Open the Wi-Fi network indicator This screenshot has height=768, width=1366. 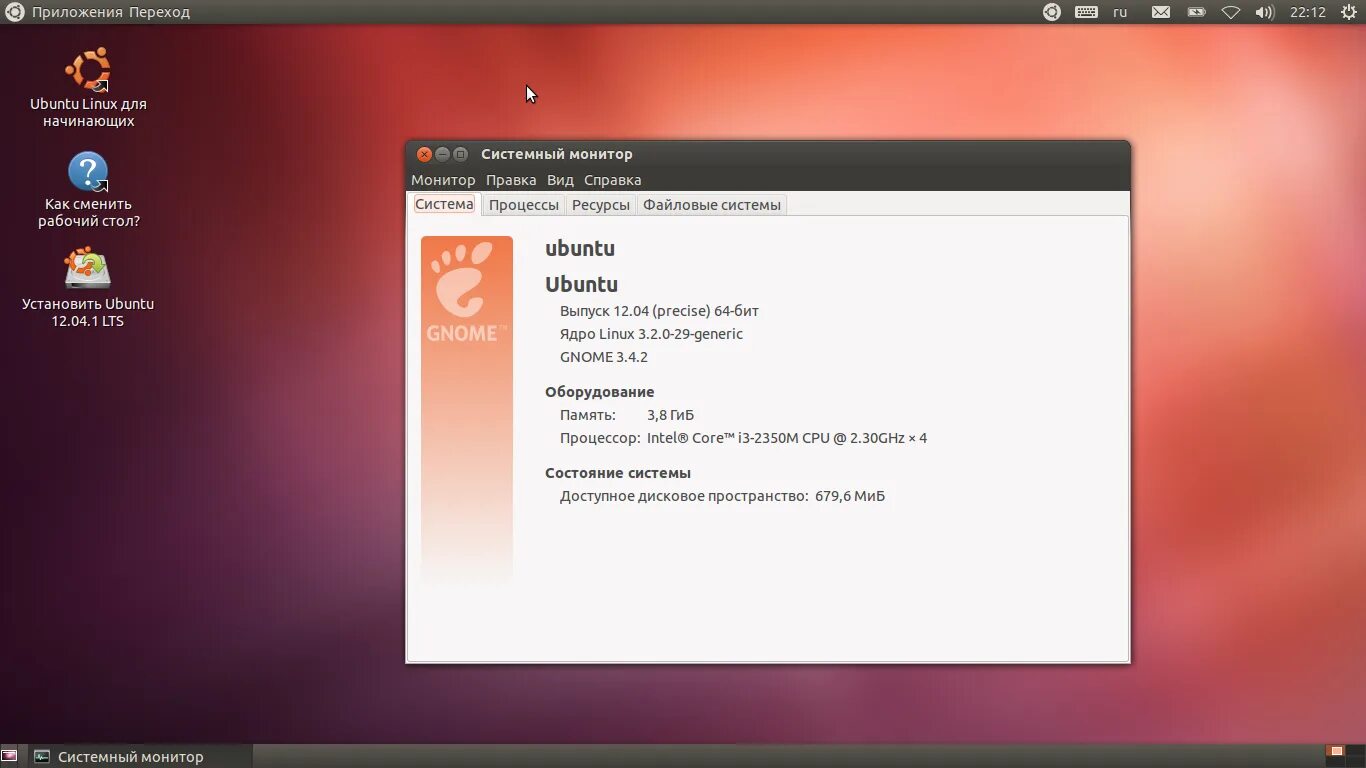click(x=1231, y=12)
